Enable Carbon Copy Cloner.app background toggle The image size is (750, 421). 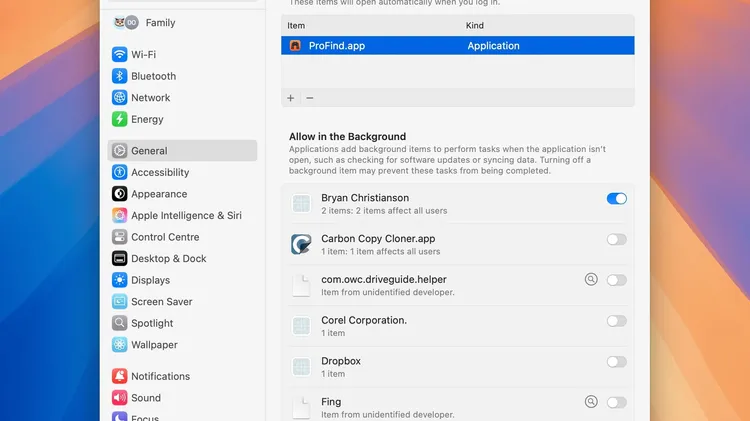(x=616, y=240)
